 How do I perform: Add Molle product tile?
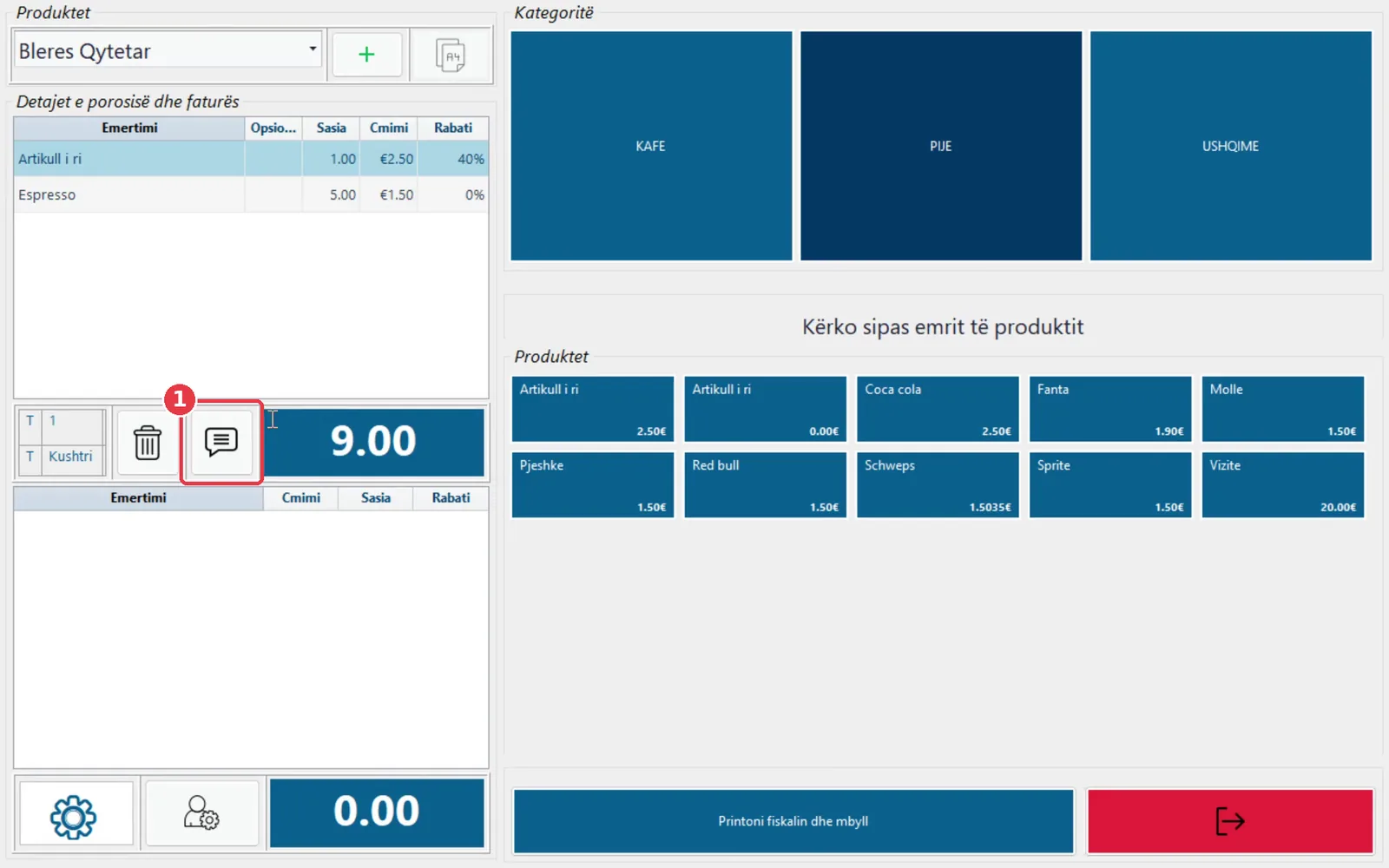[x=1283, y=409]
